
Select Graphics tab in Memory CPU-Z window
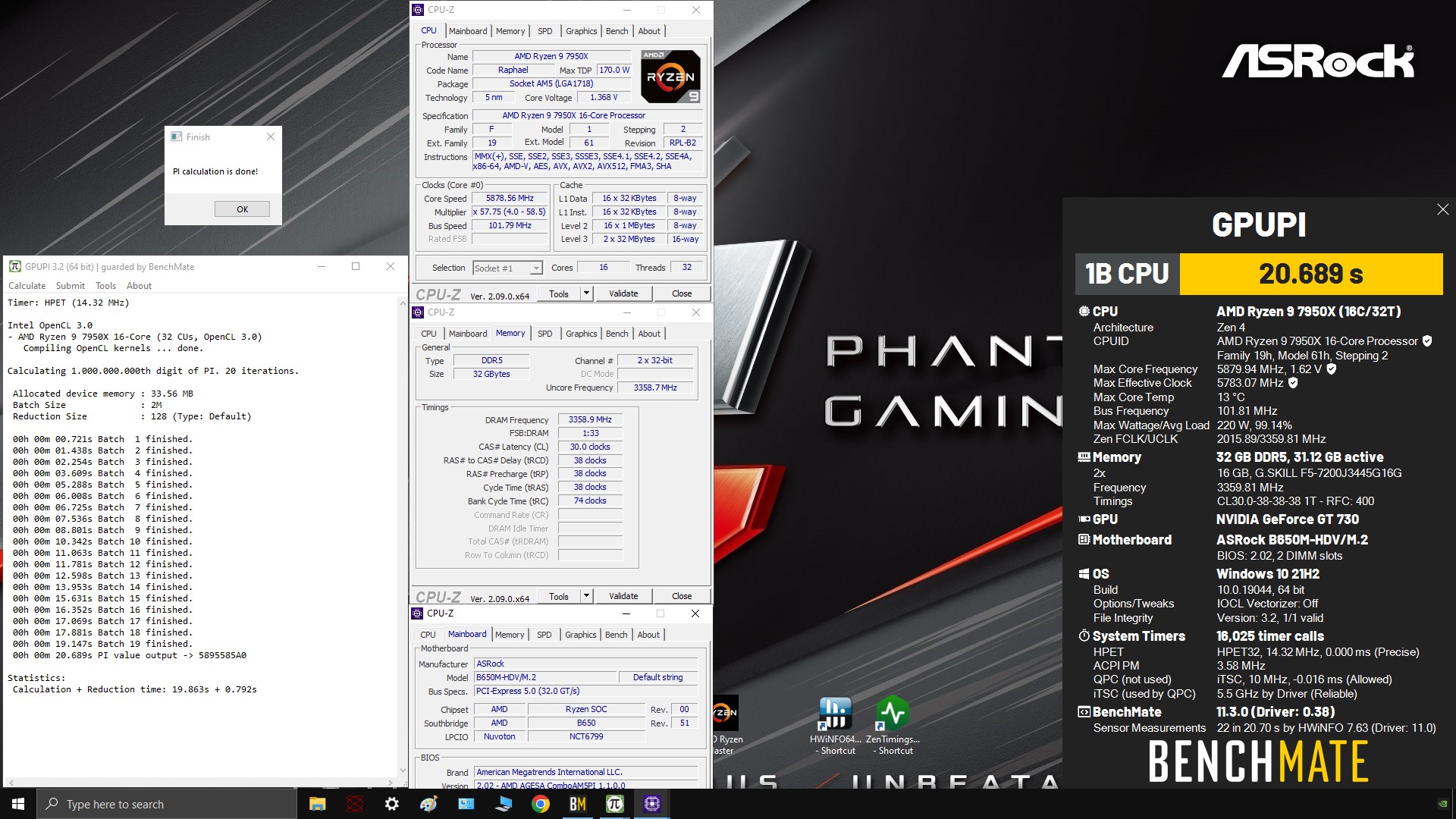coord(581,334)
